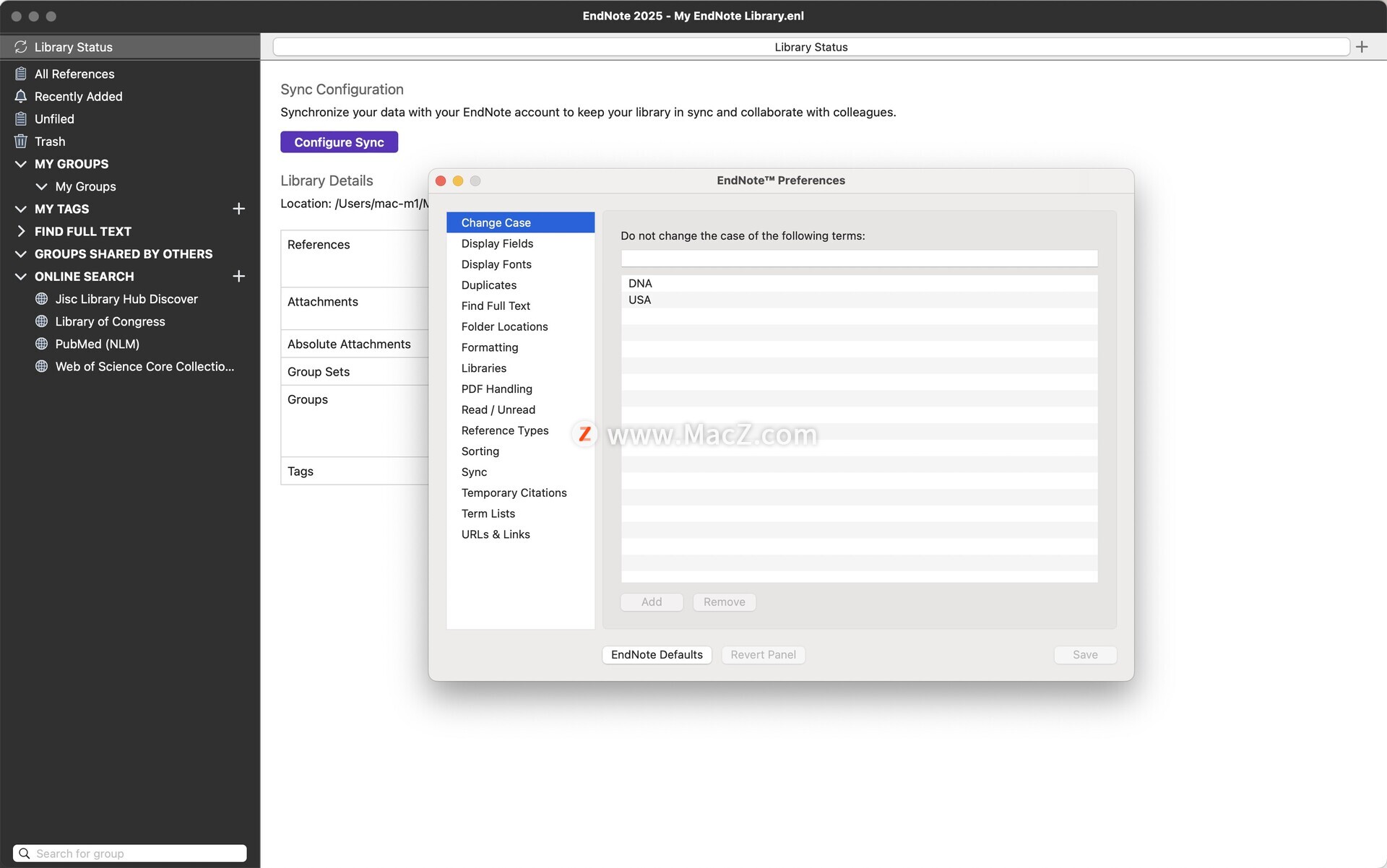1387x868 pixels.
Task: Open Library of Congress search
Action: (130, 321)
